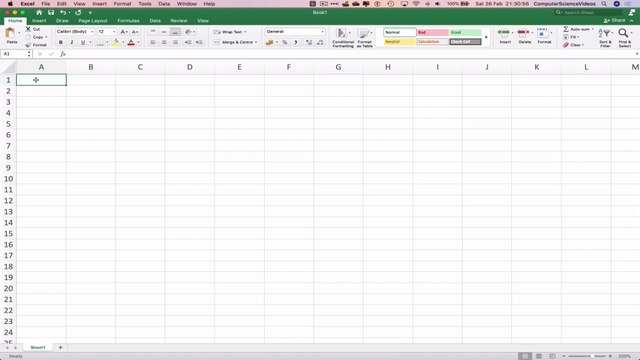Click the Paste clipboard icon
The width and height of the screenshot is (640, 360).
(11, 33)
